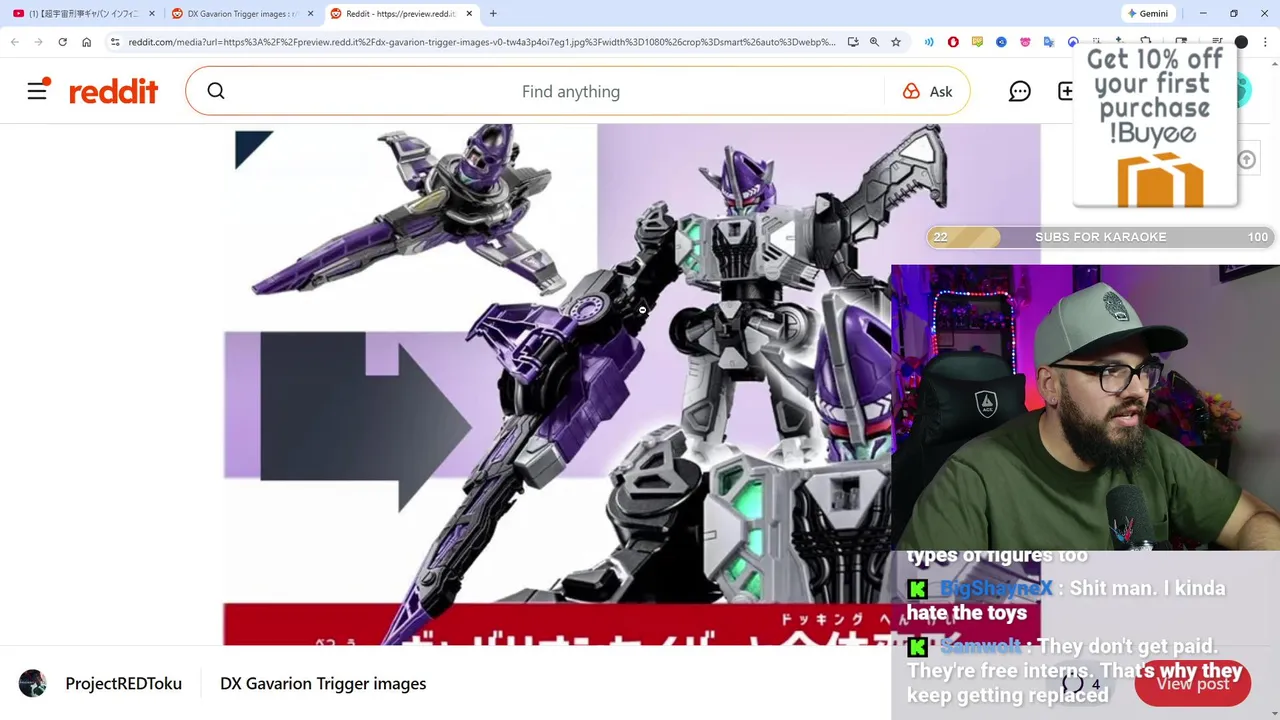
Task: Open the Reddit hamburger menu
Action: pyautogui.click(x=37, y=92)
